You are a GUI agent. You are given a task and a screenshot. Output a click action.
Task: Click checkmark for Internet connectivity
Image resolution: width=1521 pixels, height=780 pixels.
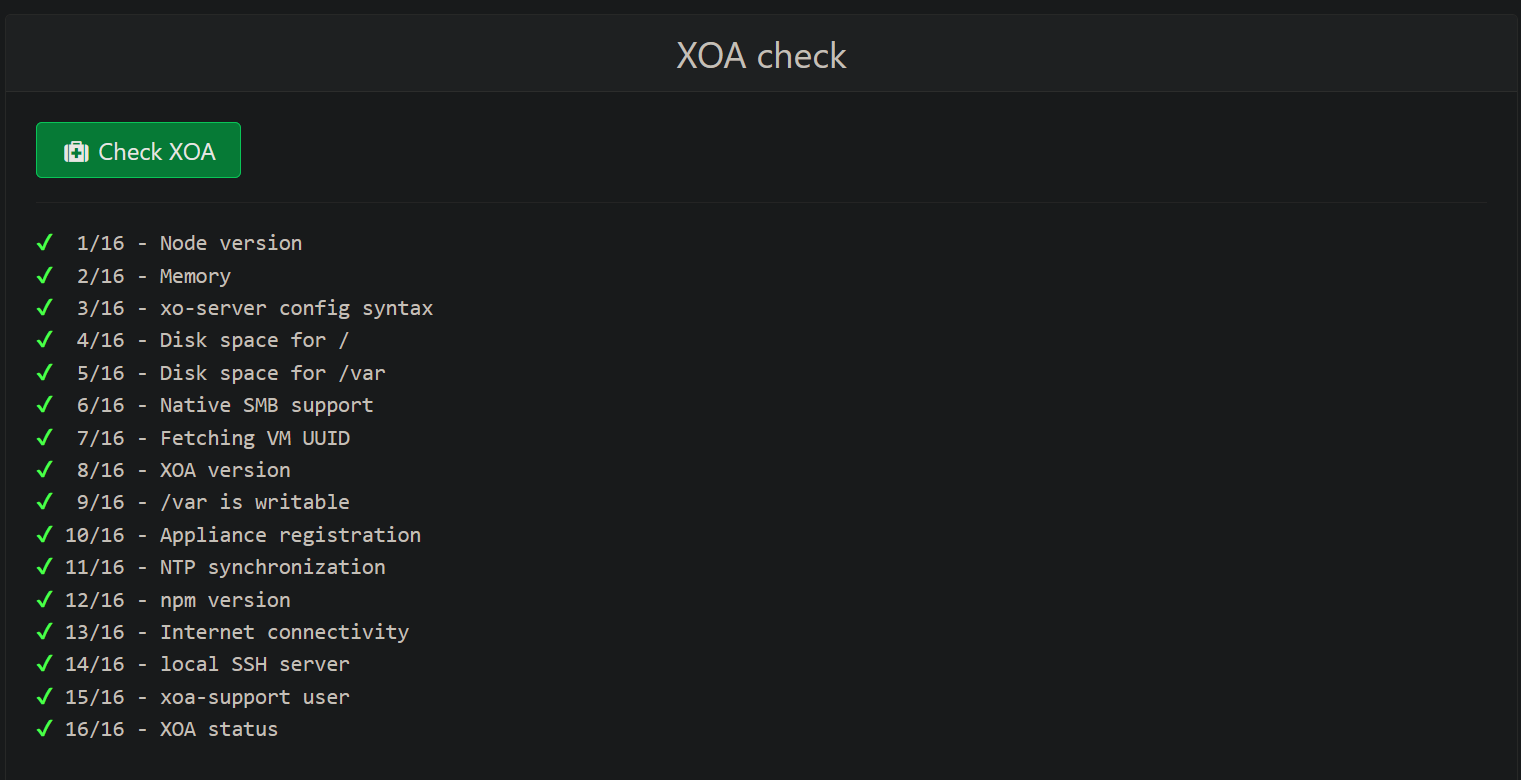44,632
